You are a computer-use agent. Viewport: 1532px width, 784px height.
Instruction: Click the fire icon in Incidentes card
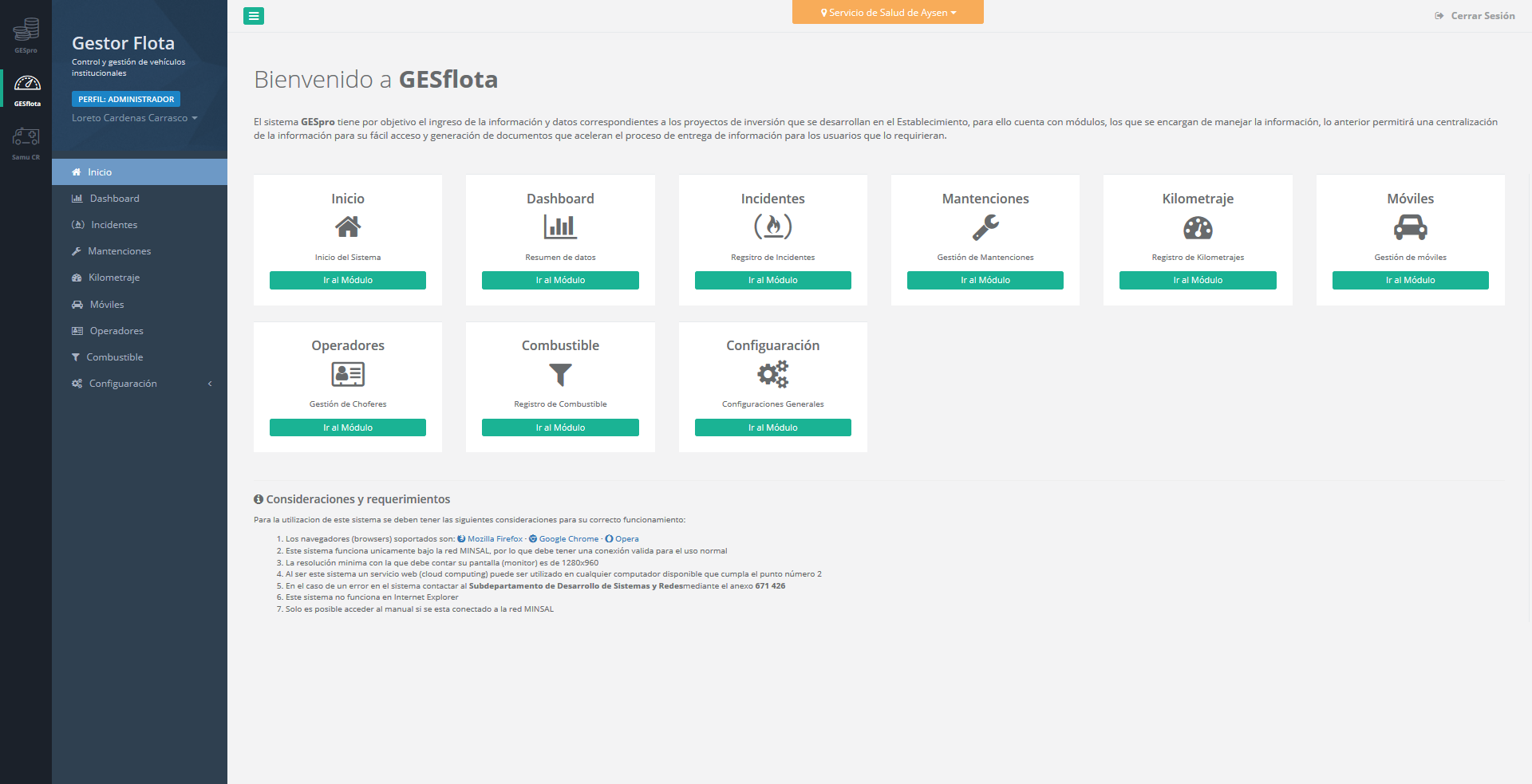coord(772,227)
